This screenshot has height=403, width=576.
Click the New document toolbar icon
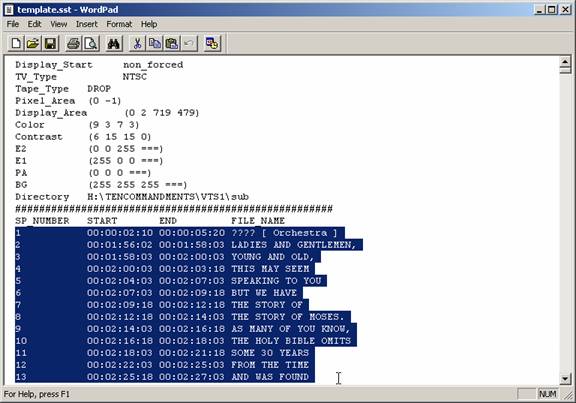point(16,43)
